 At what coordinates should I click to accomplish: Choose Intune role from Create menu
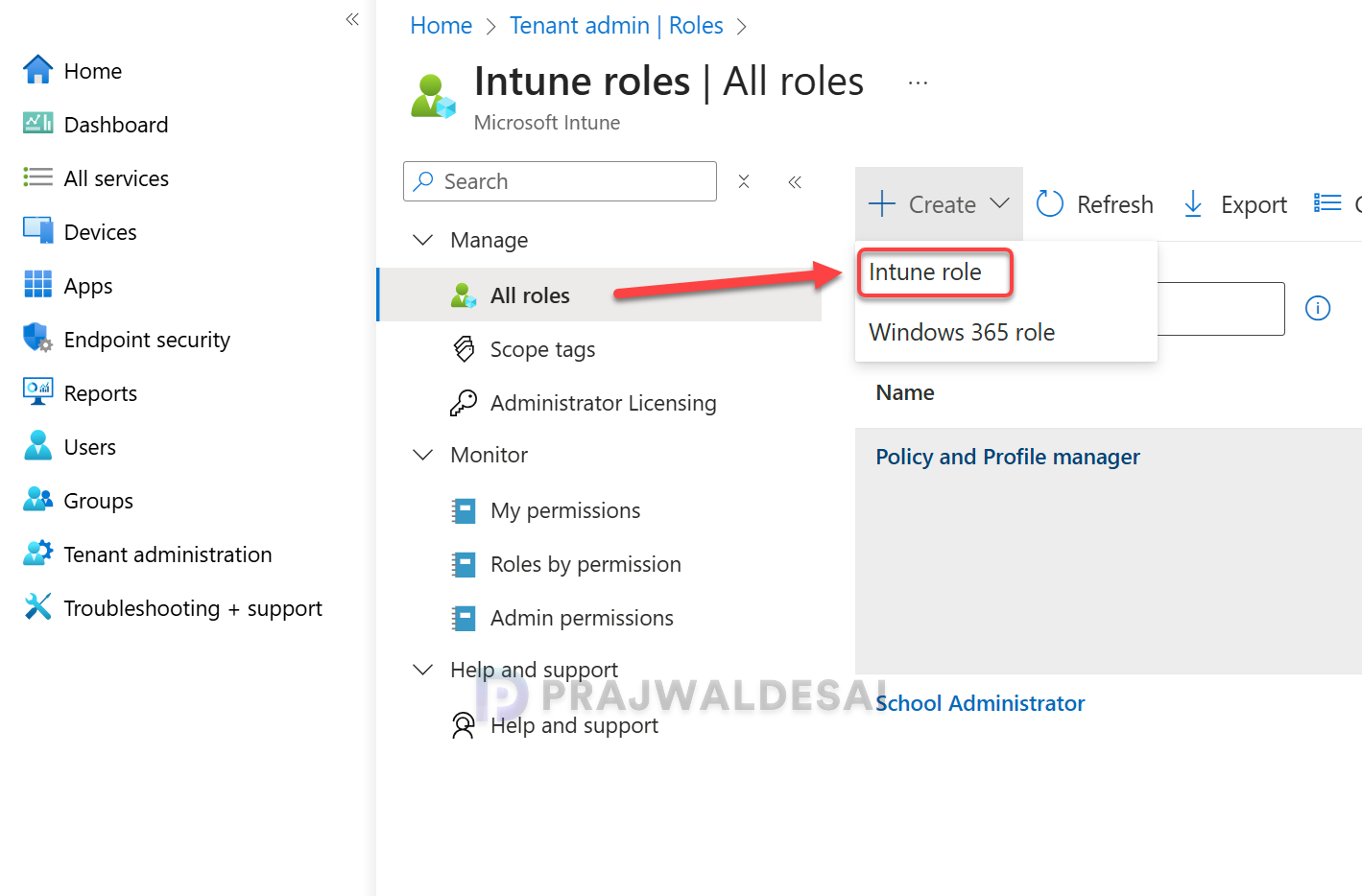[925, 272]
